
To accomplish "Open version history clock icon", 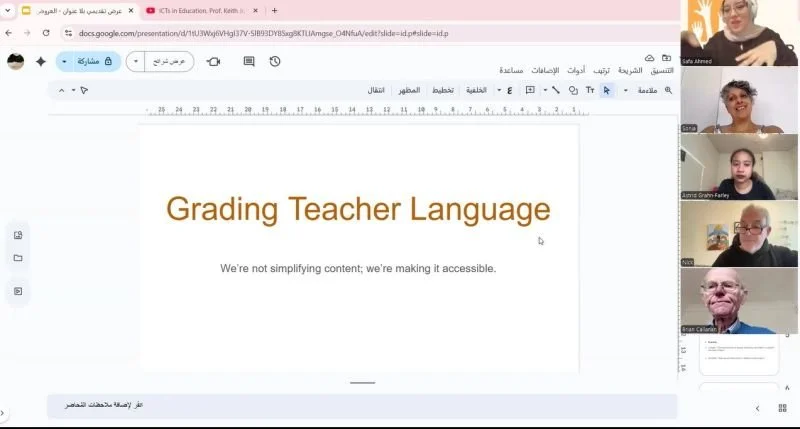I will point(275,61).
